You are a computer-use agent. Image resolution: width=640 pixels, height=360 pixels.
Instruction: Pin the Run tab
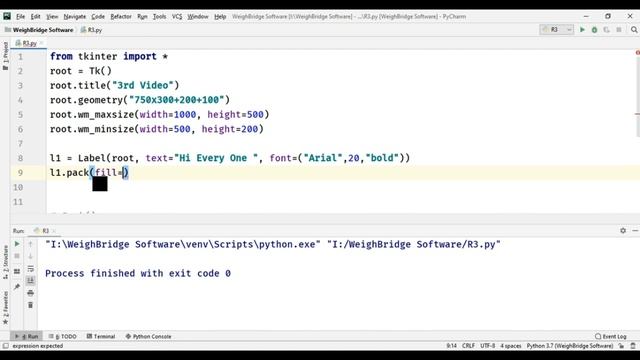(17, 287)
